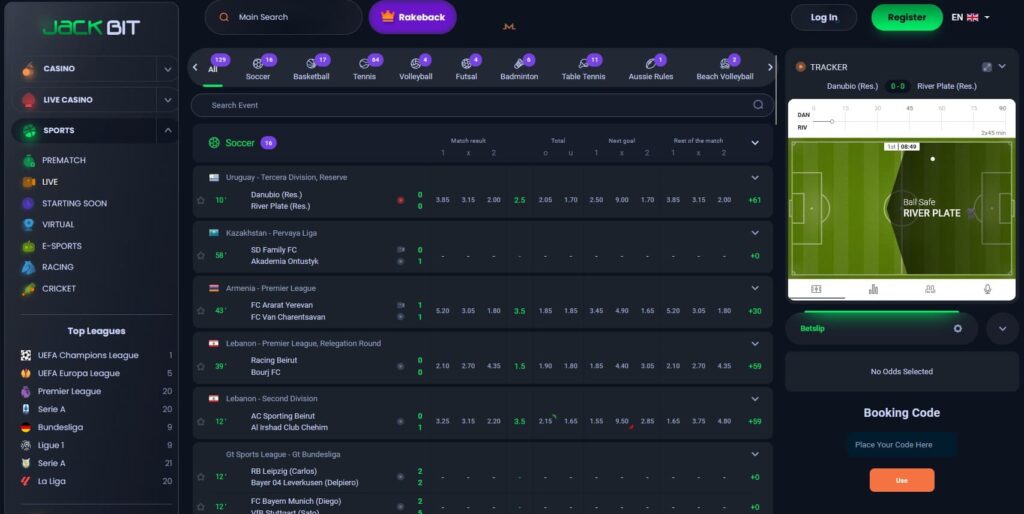Click the Casino sidebar icon
Viewport: 1024px width, 514px height.
(29, 69)
